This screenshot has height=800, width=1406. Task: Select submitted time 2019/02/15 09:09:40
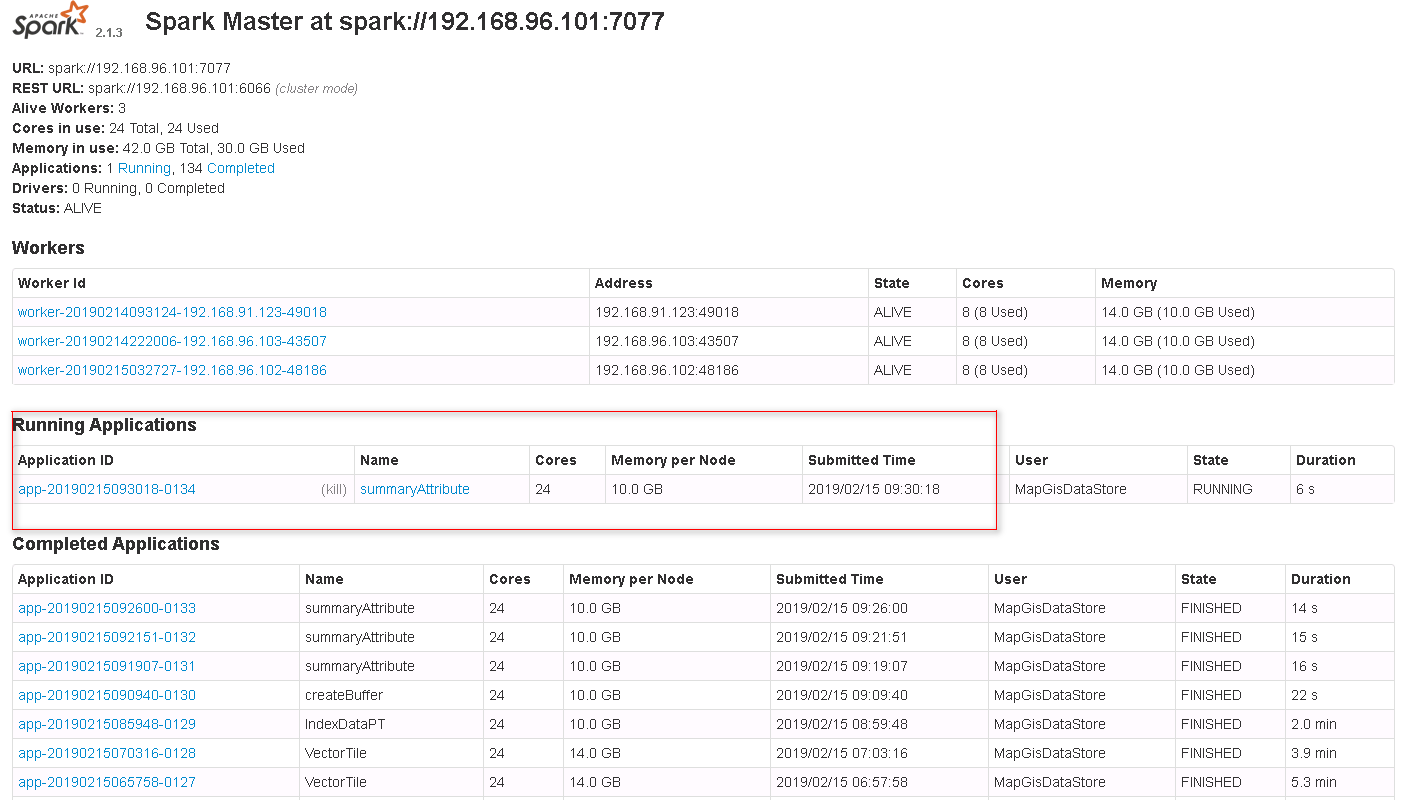click(x=842, y=695)
